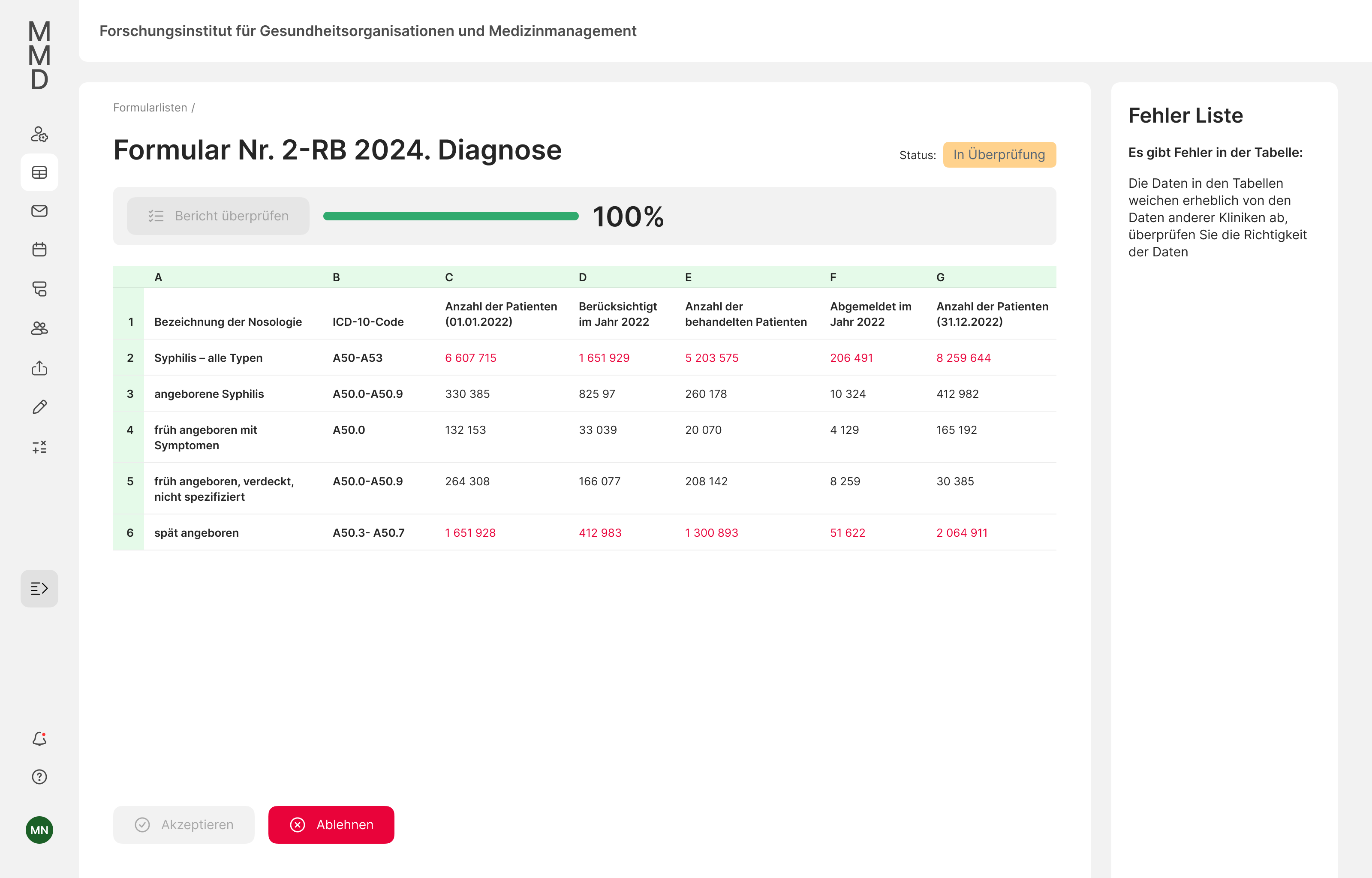Open the user settings sidebar icon

(39, 134)
